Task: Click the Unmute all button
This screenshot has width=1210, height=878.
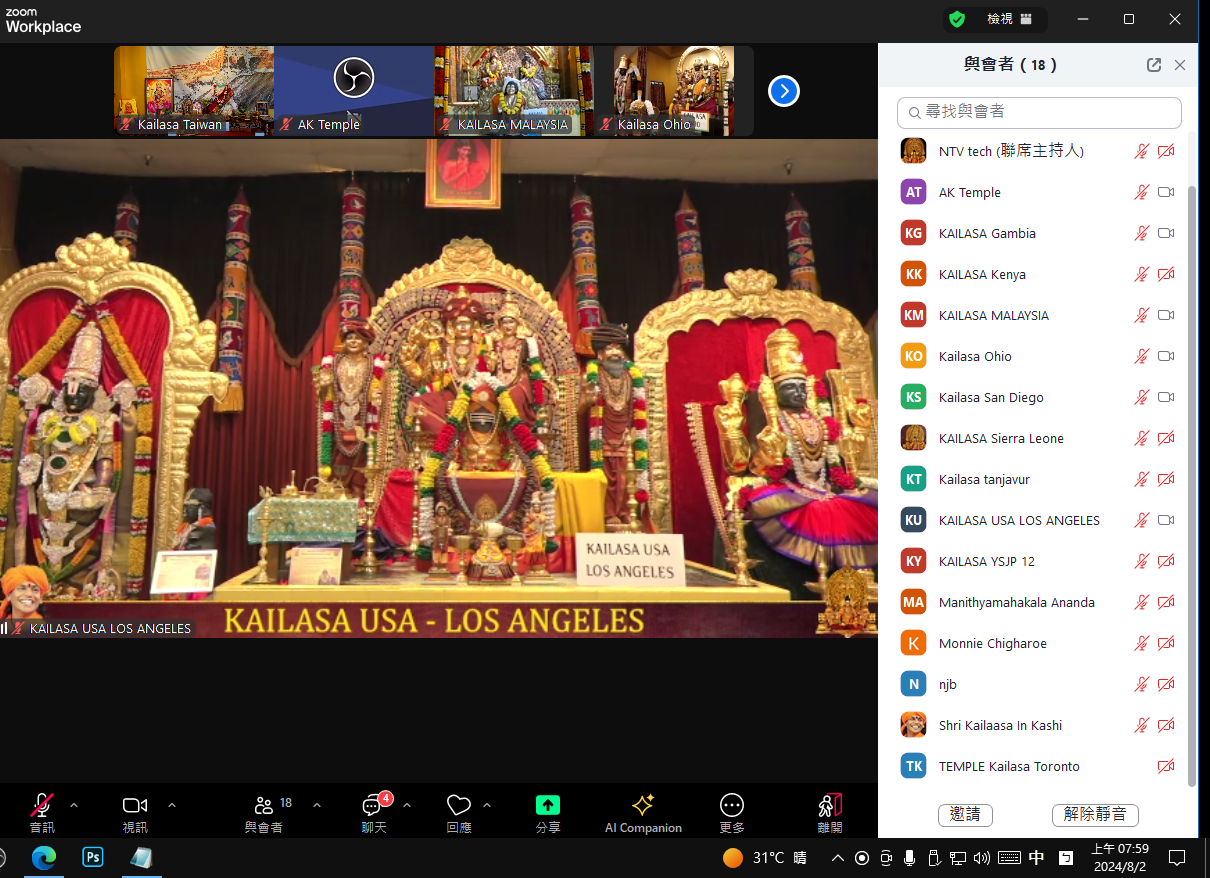Action: click(1095, 814)
